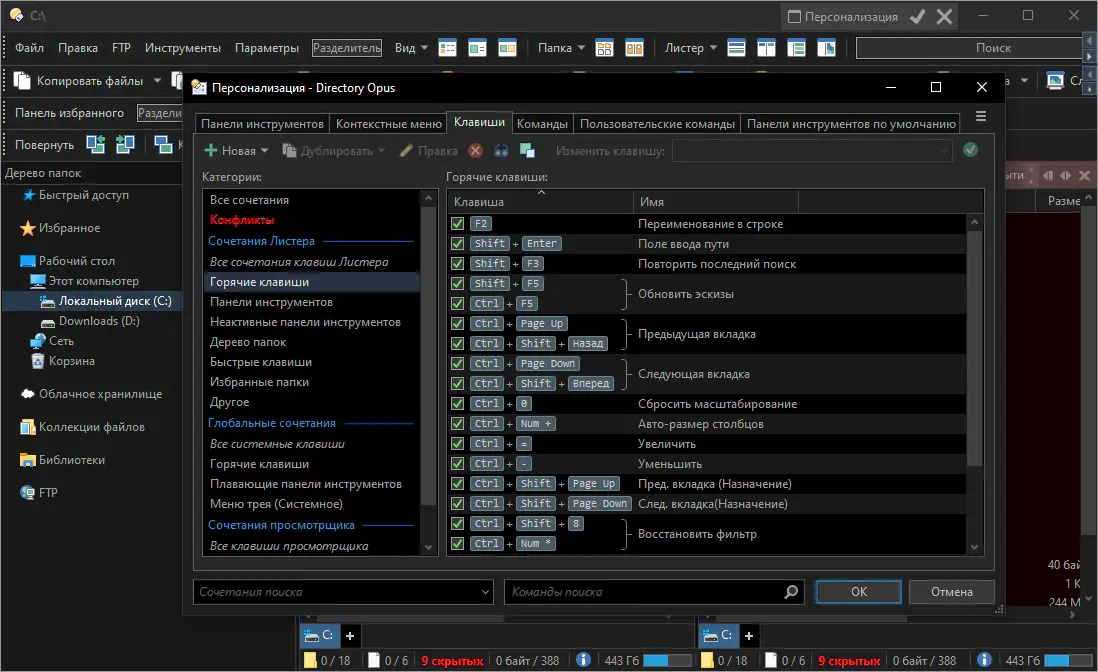Switch to the Команды tab

pyautogui.click(x=543, y=124)
